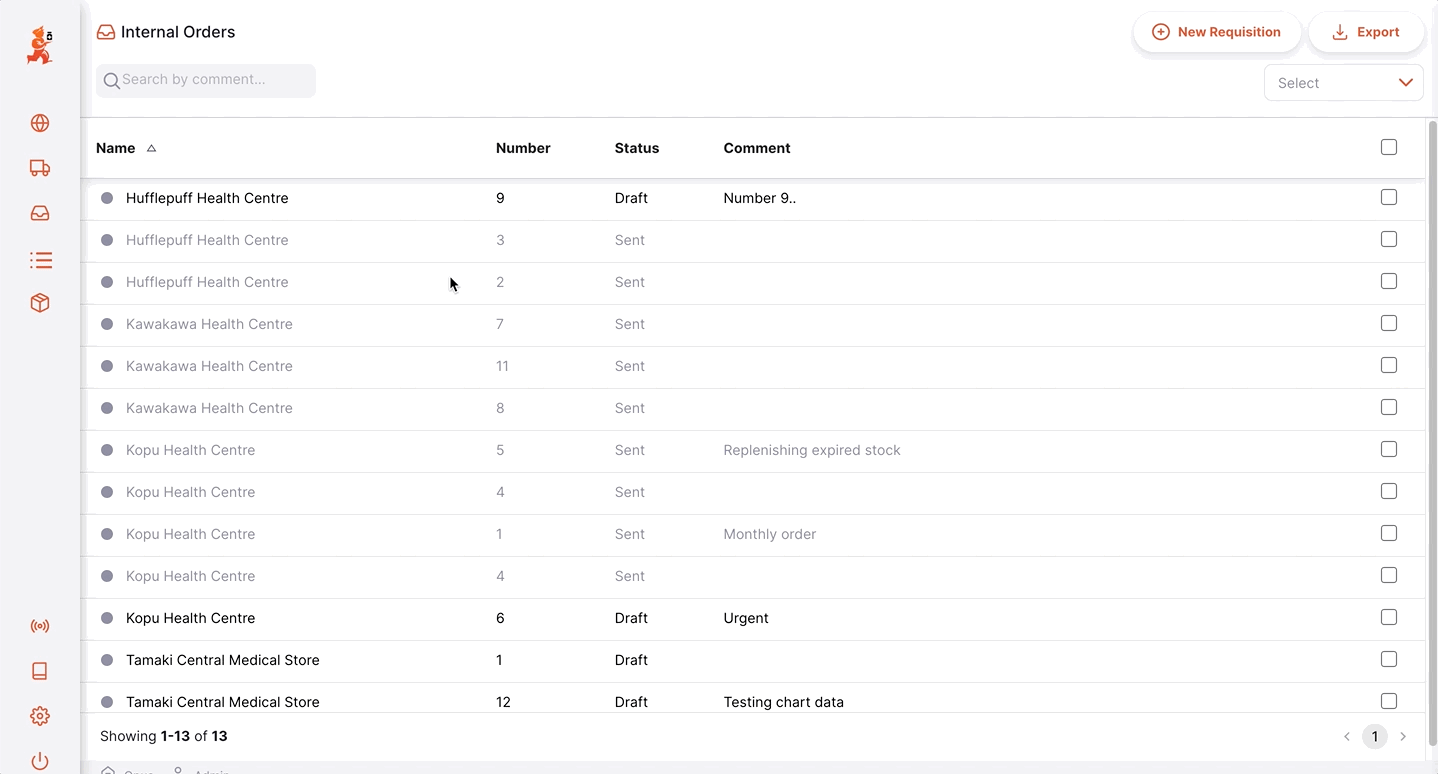
Task: Click the Monthly order comment text
Action: [x=770, y=534]
